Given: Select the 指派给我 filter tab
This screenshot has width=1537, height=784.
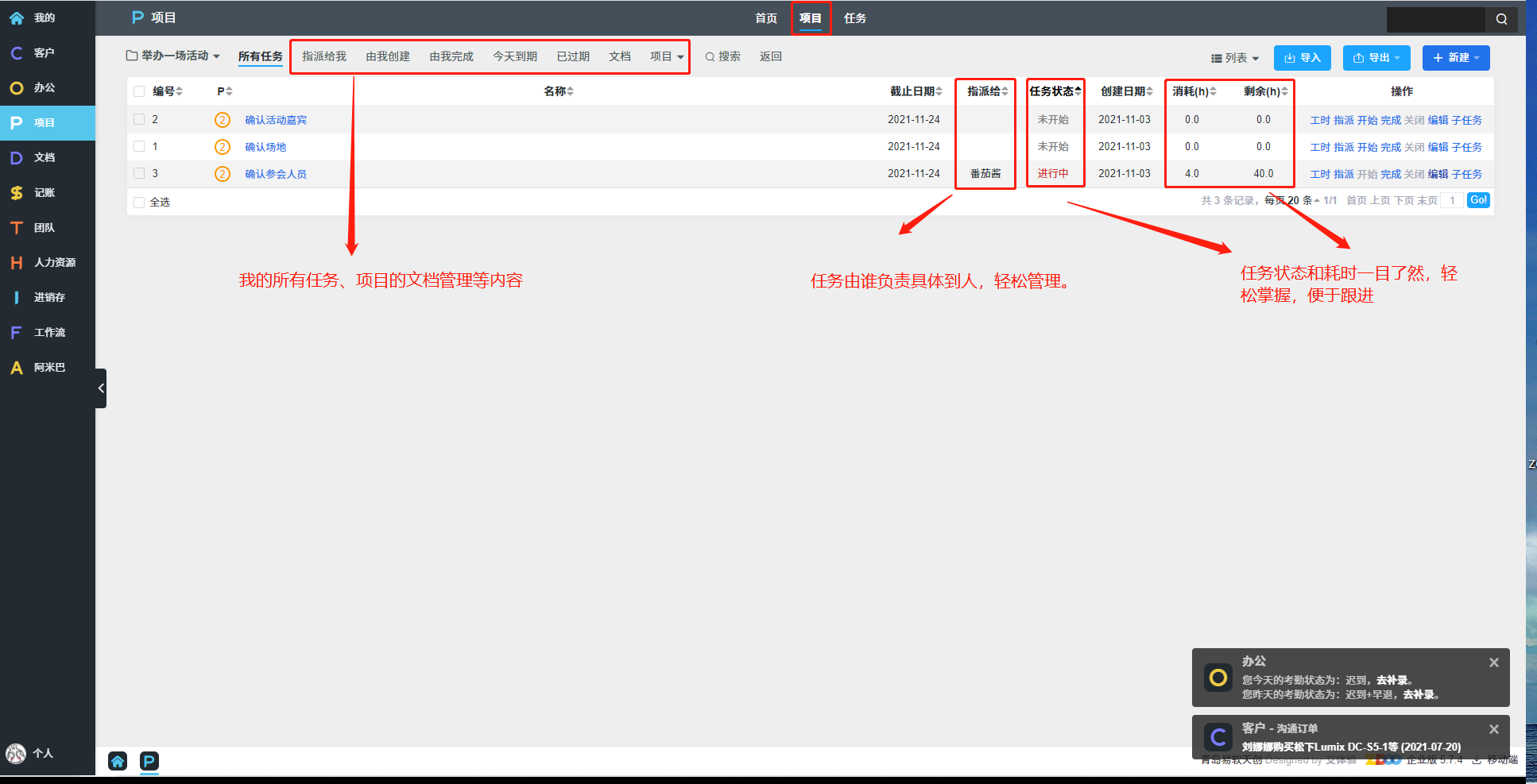Looking at the screenshot, I should point(324,56).
